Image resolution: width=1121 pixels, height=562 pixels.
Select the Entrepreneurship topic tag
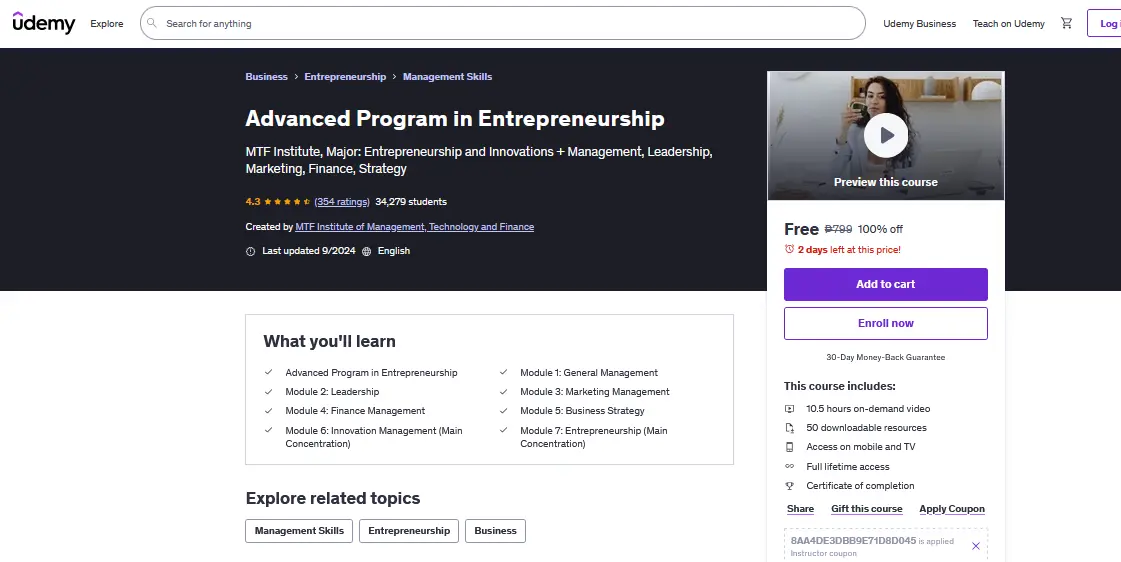409,531
